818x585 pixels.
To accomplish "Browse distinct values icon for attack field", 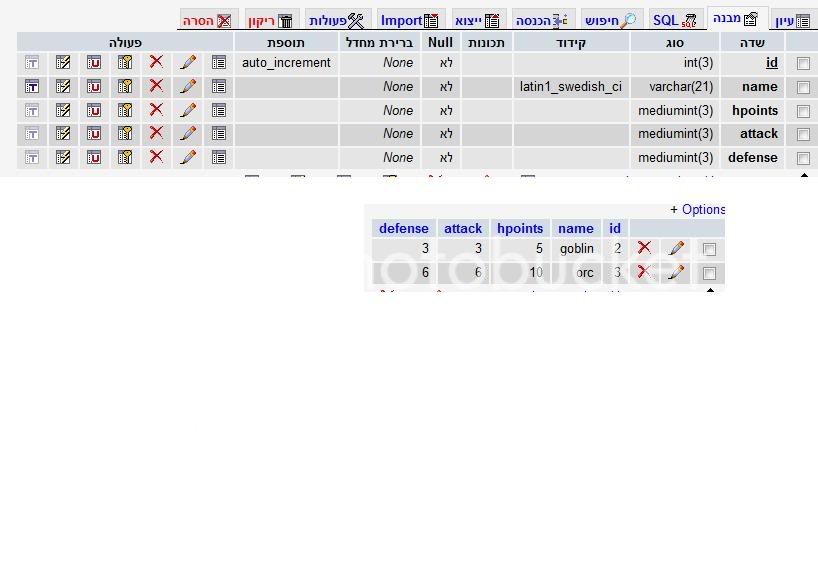I will (219, 134).
